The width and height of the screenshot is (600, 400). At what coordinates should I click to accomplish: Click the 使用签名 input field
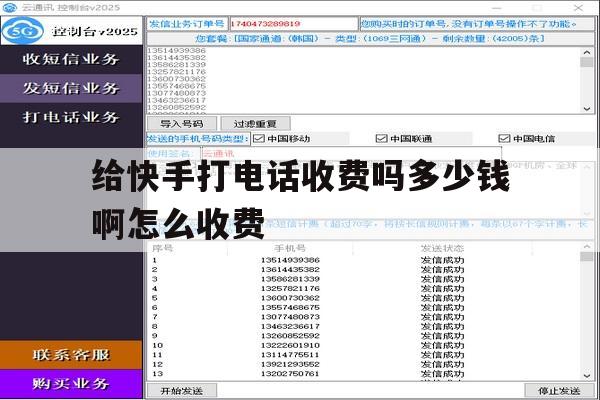tap(351, 154)
